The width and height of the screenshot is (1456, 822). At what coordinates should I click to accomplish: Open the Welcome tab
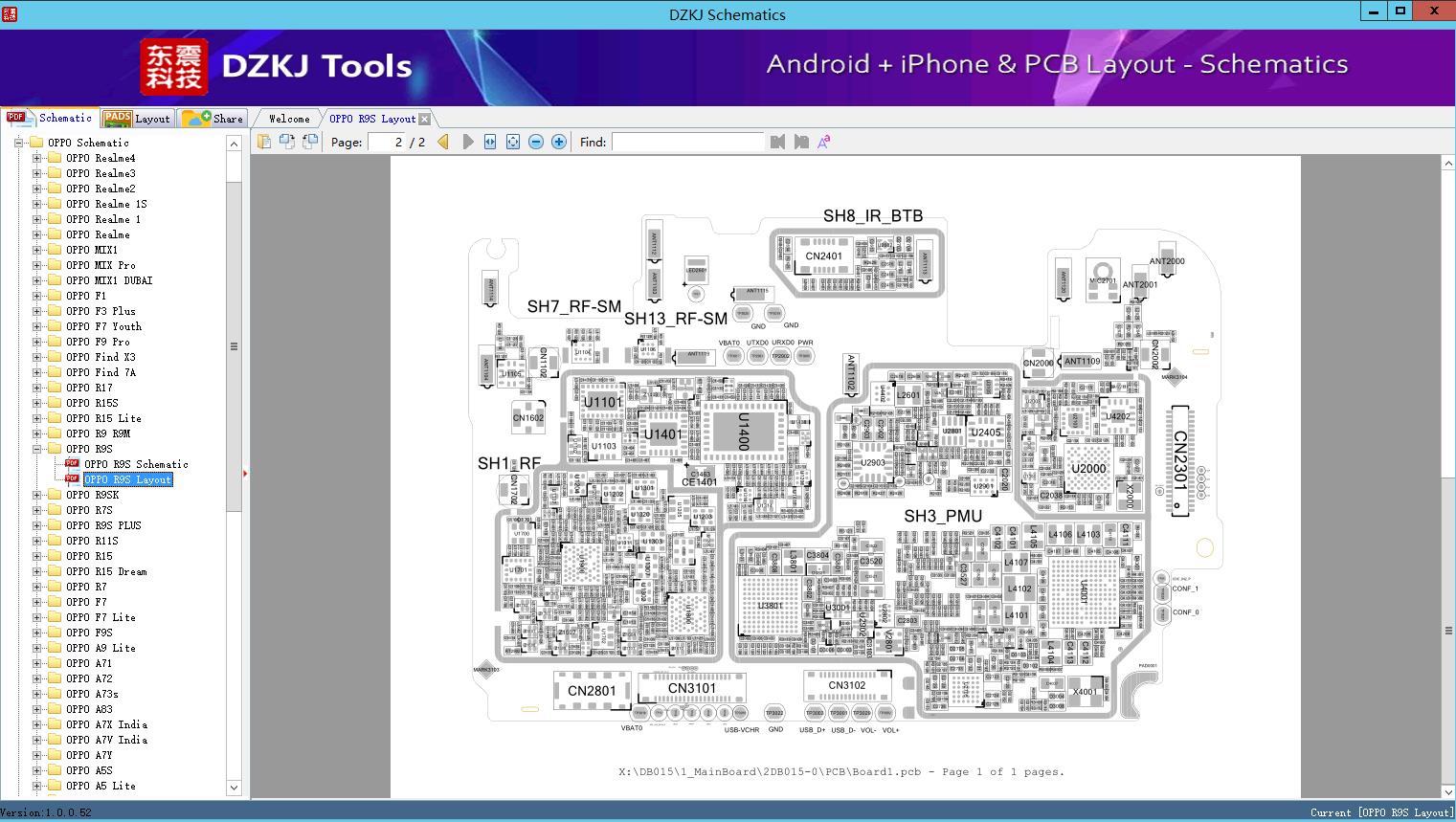click(x=288, y=119)
